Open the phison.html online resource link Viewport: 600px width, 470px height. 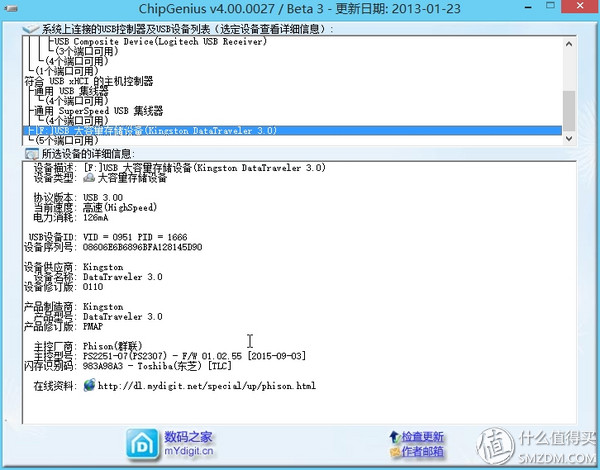coord(207,385)
